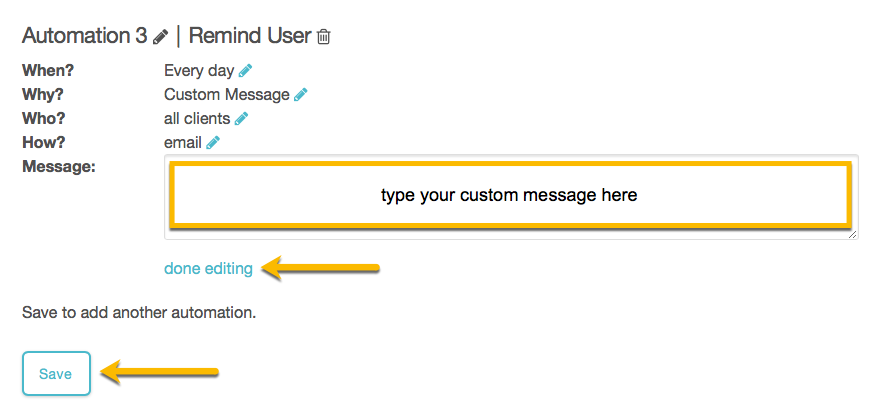This screenshot has height=410, width=870.
Task: Select the 'Remind User' heading text
Action: tap(250, 36)
